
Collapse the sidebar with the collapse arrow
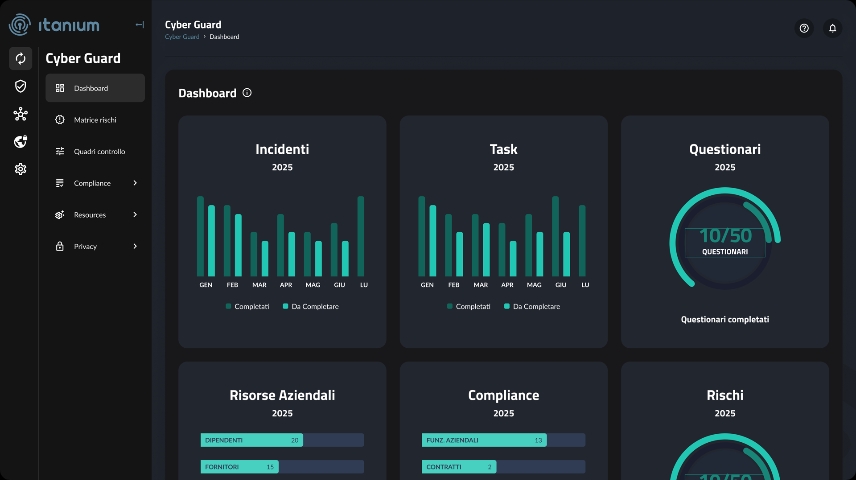pos(139,25)
